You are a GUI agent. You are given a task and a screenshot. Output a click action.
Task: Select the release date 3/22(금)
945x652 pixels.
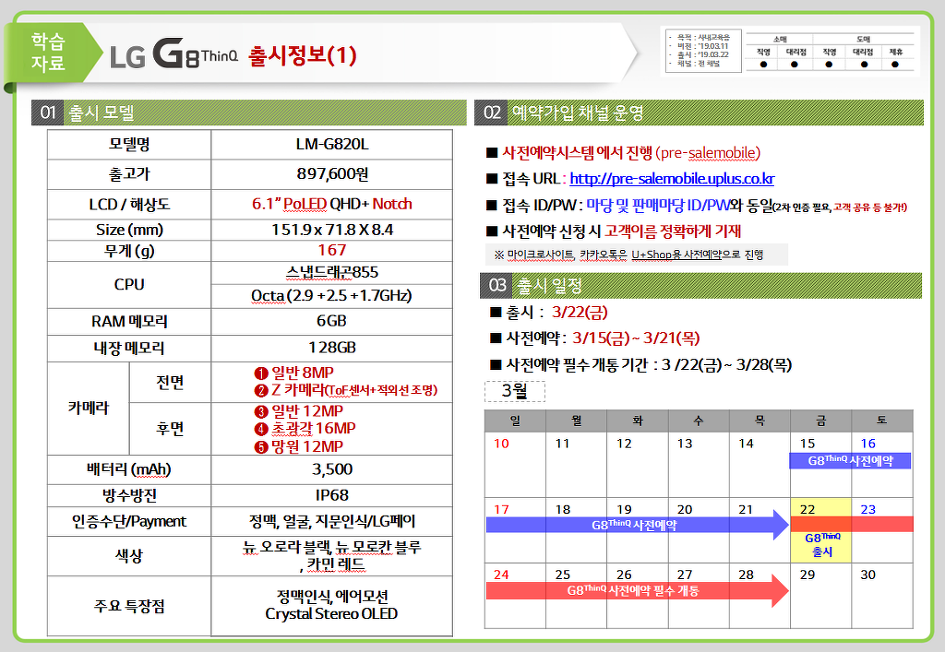point(580,312)
